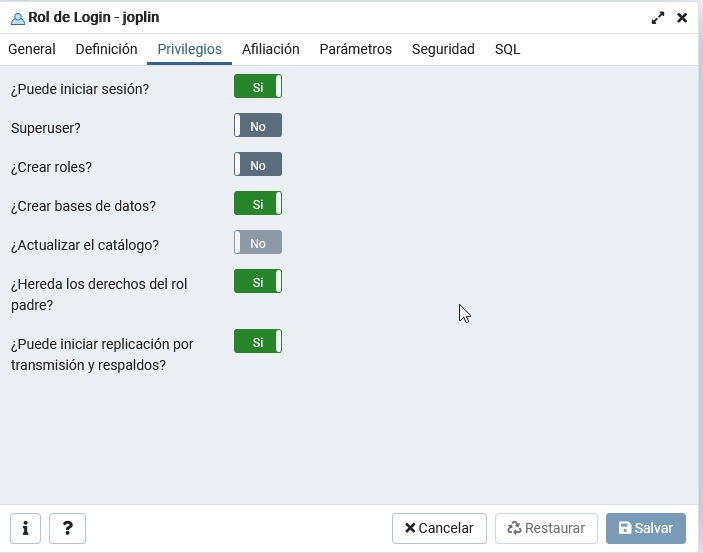Disable inheriting rights from parent role
703x553 pixels.
click(x=258, y=282)
